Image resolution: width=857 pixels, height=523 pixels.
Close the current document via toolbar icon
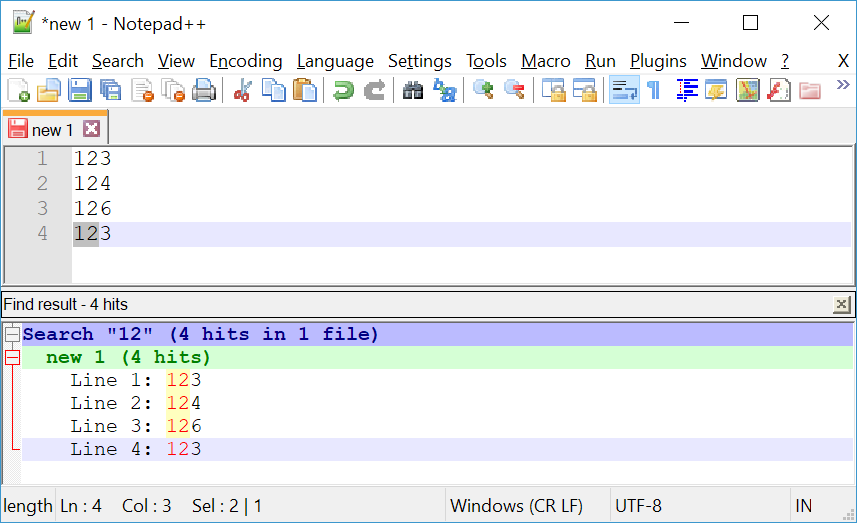point(143,90)
